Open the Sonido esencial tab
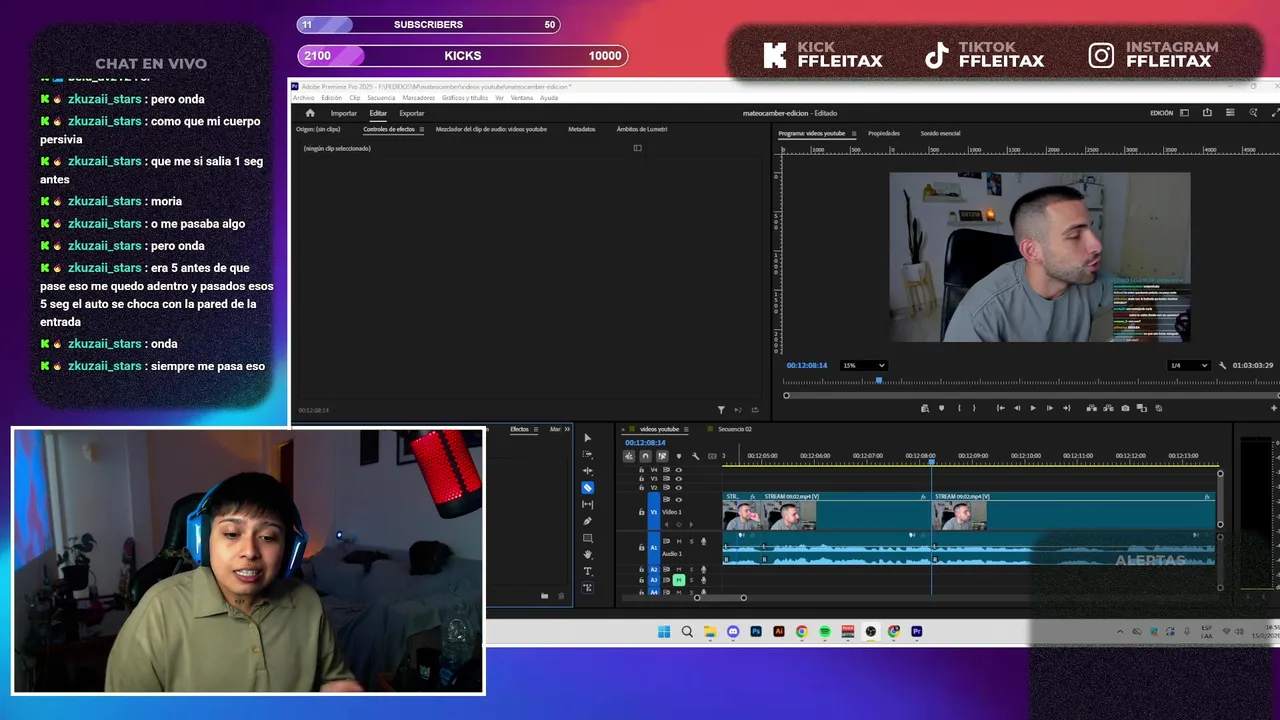1280x720 pixels. pos(940,133)
